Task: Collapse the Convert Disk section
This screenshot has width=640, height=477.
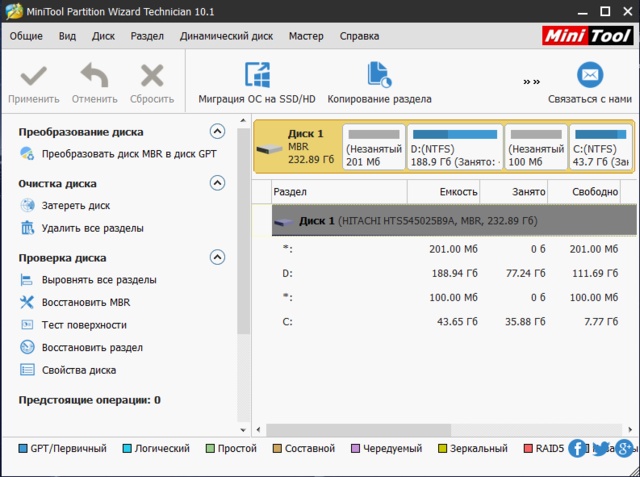Action: (x=217, y=132)
